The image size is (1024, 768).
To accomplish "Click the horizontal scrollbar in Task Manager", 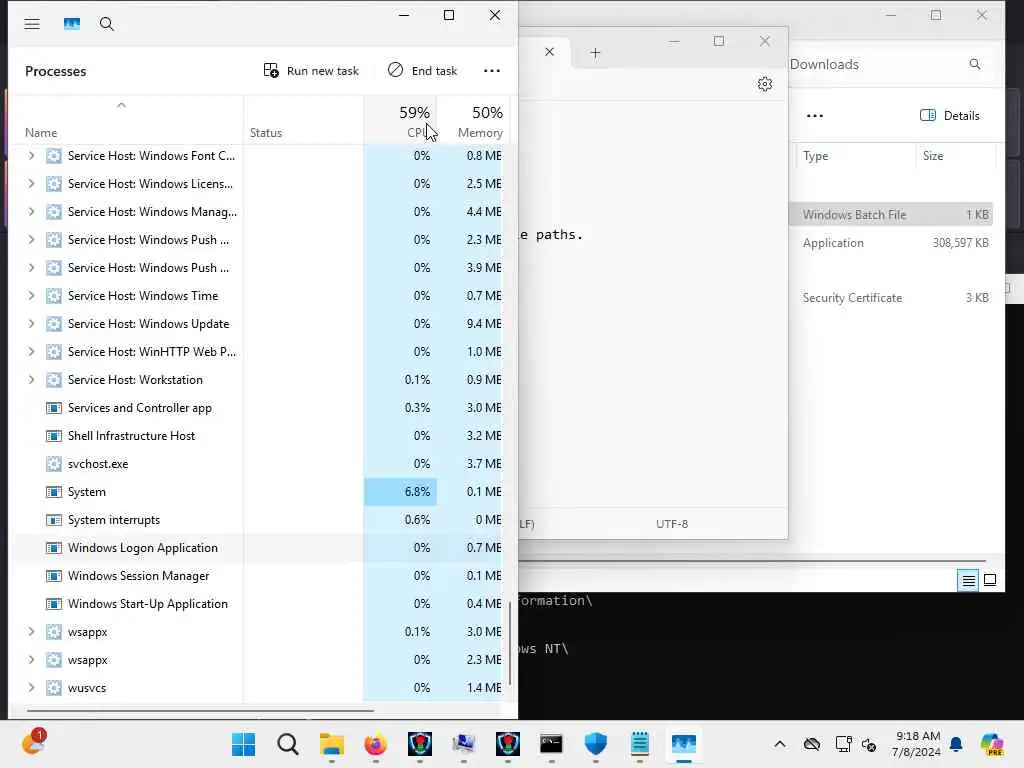I will pyautogui.click(x=200, y=710).
